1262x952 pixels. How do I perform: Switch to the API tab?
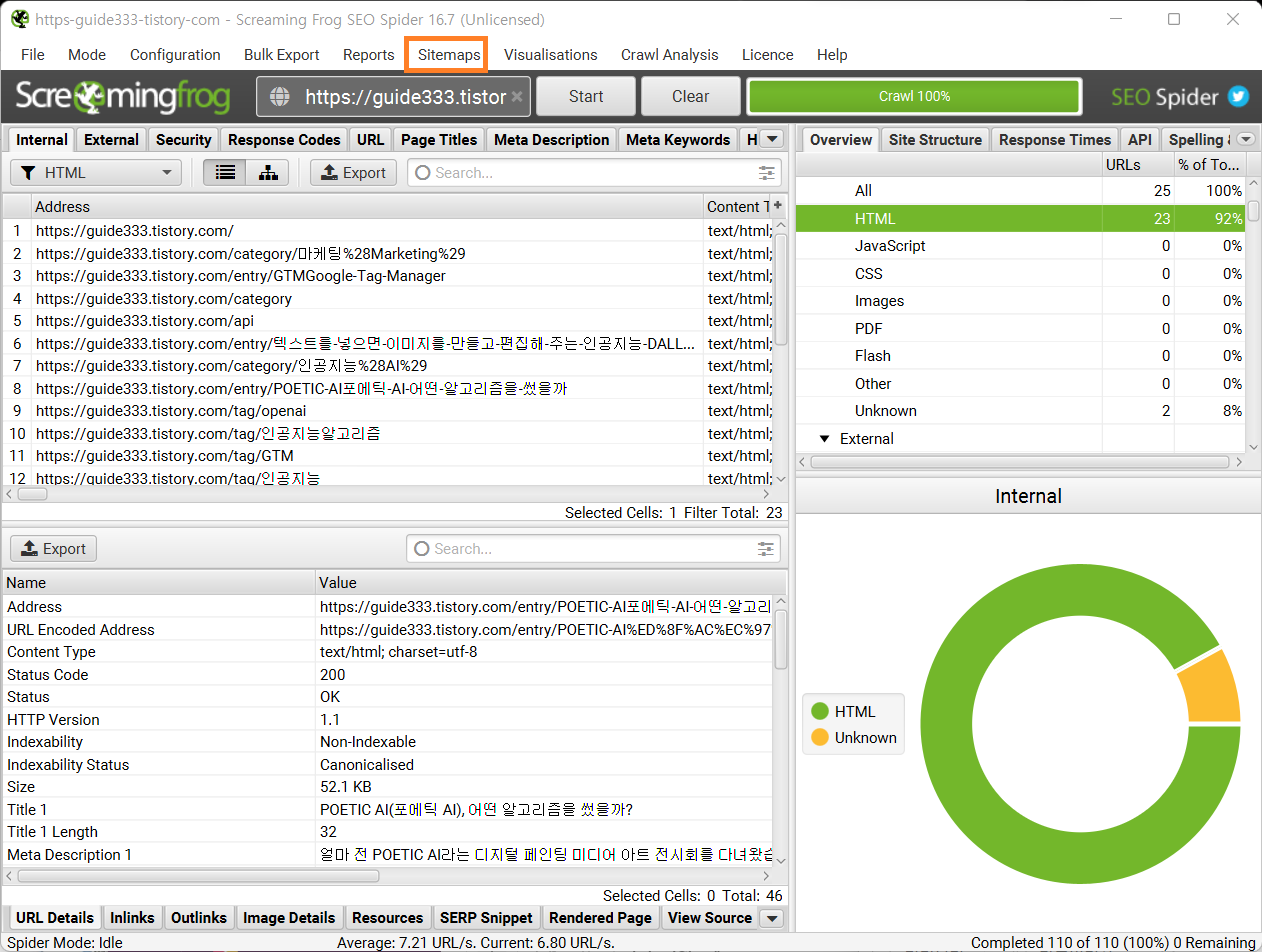[x=1138, y=140]
